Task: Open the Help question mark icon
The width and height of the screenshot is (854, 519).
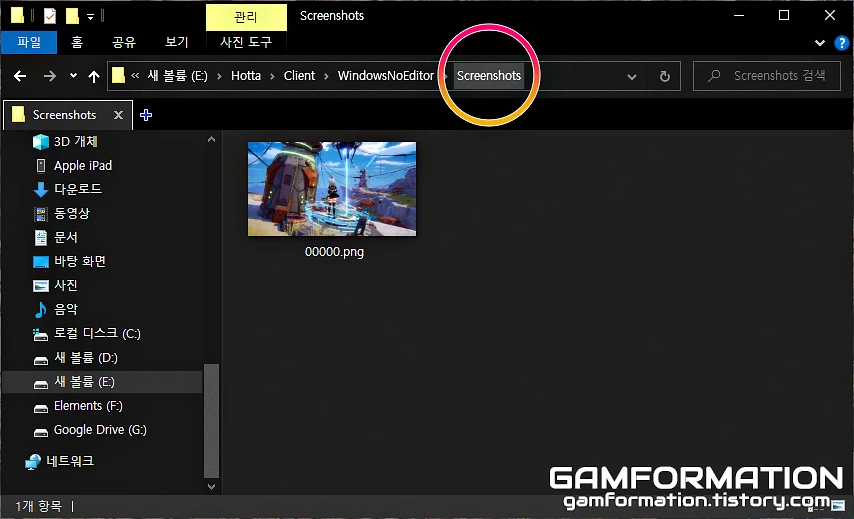Action: (841, 42)
